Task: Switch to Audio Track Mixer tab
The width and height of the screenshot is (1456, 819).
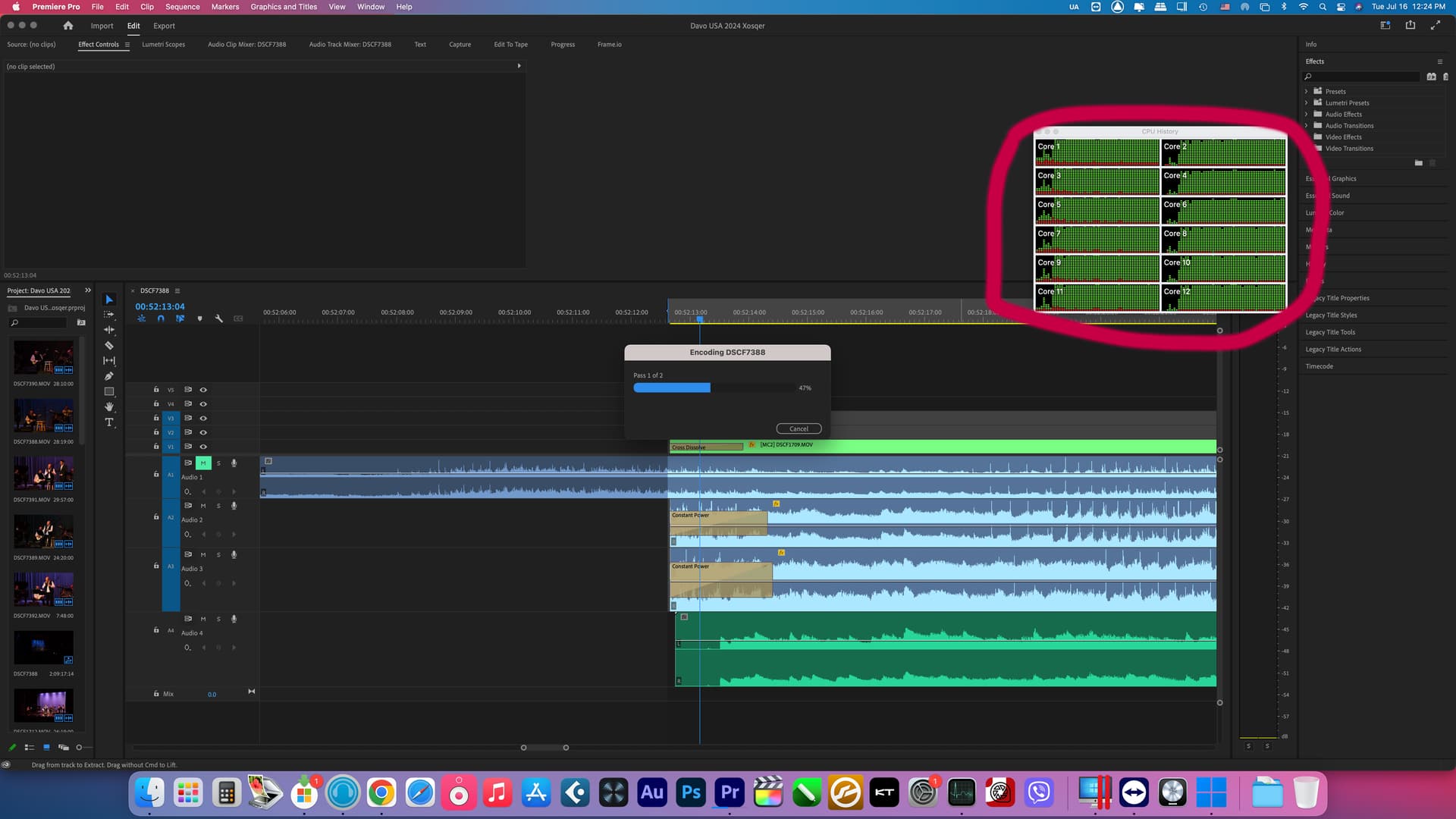Action: (x=350, y=45)
